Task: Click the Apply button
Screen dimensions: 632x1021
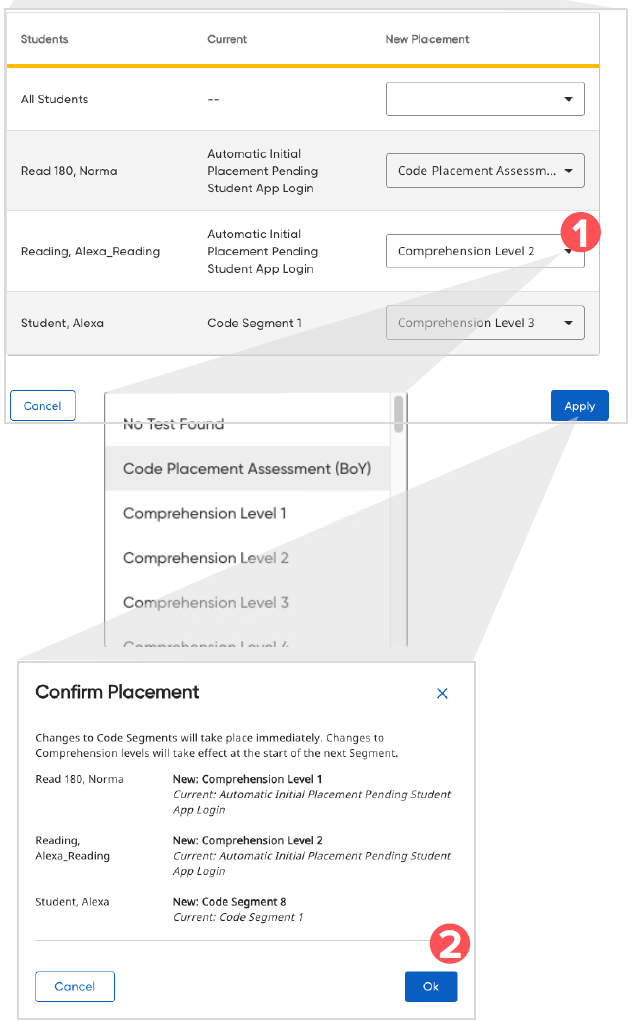Action: (x=579, y=405)
